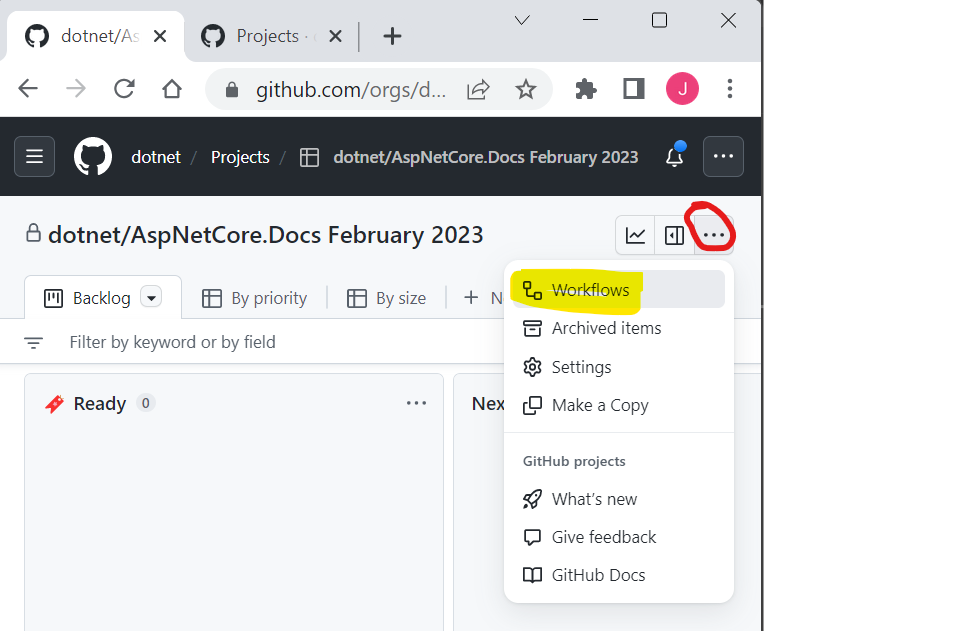Open the J profile avatar
This screenshot has height=631, width=963.
(682, 88)
